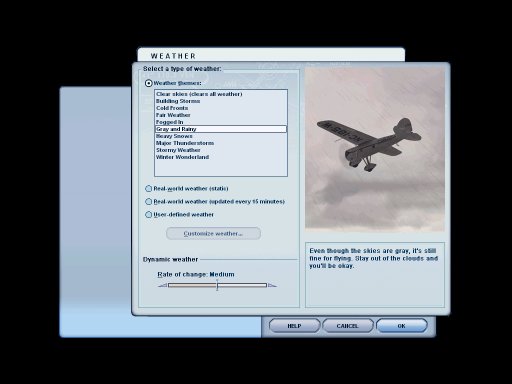This screenshot has width=512, height=384.
Task: Click the slider's right increase arrow
Action: coord(272,285)
